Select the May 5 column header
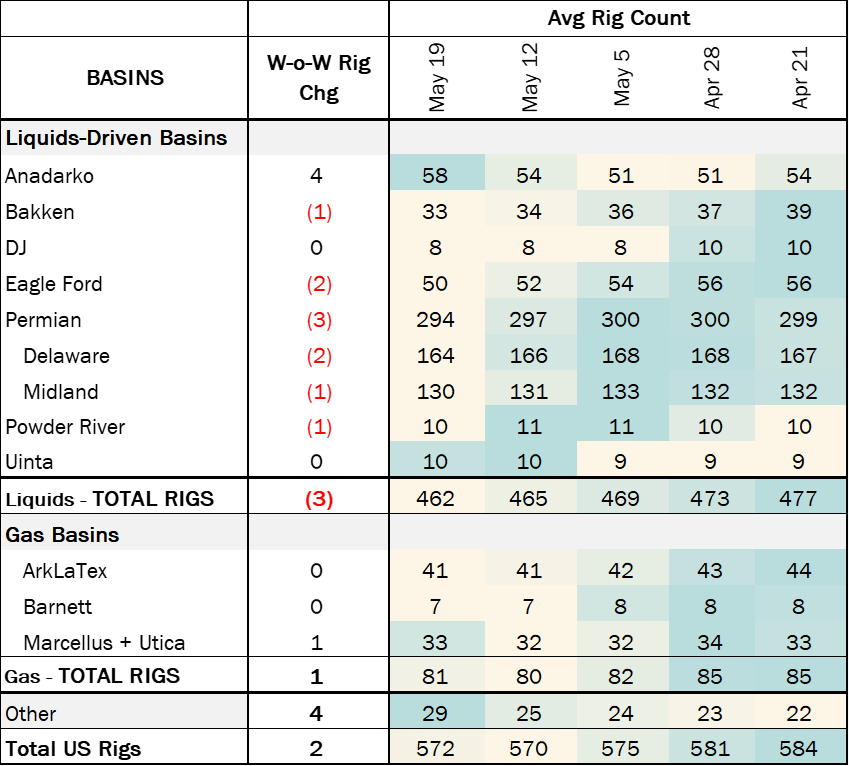The height and width of the screenshot is (766, 849). click(x=621, y=78)
